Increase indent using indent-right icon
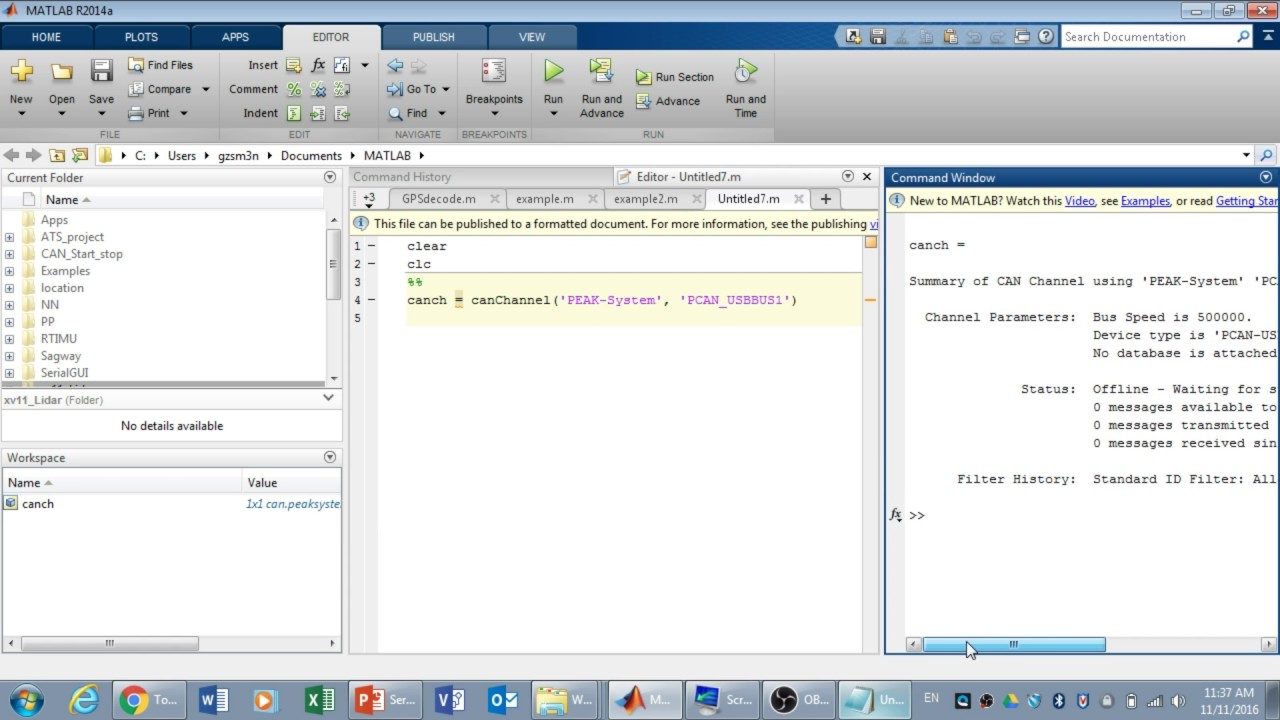Viewport: 1280px width, 720px height. click(318, 113)
